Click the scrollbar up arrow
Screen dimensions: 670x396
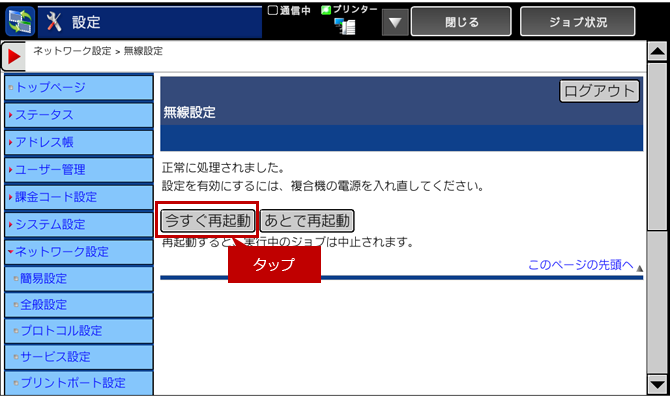(x=657, y=52)
